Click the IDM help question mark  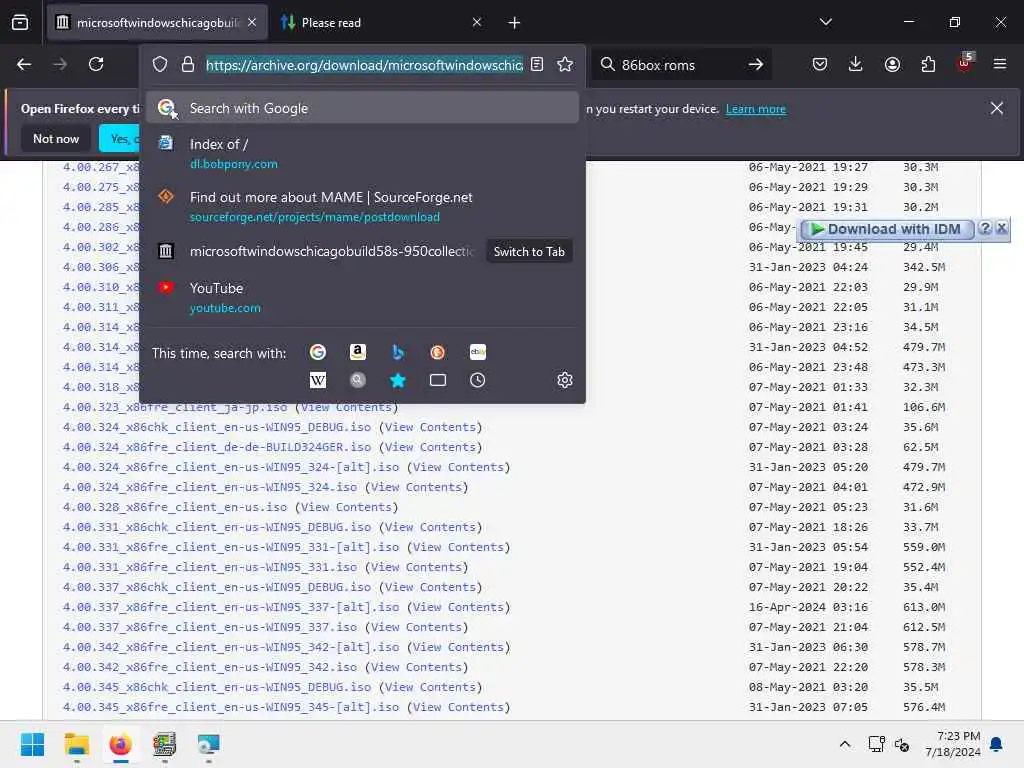click(985, 228)
